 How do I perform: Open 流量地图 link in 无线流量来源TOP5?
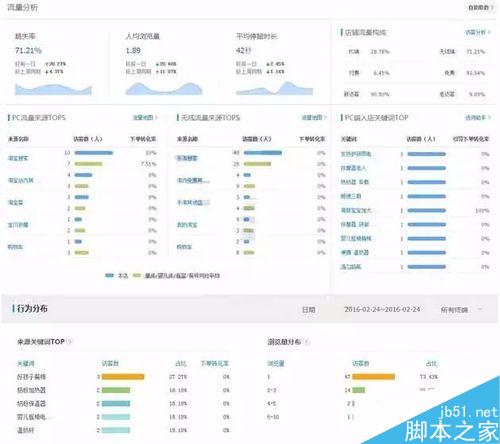pyautogui.click(x=314, y=118)
